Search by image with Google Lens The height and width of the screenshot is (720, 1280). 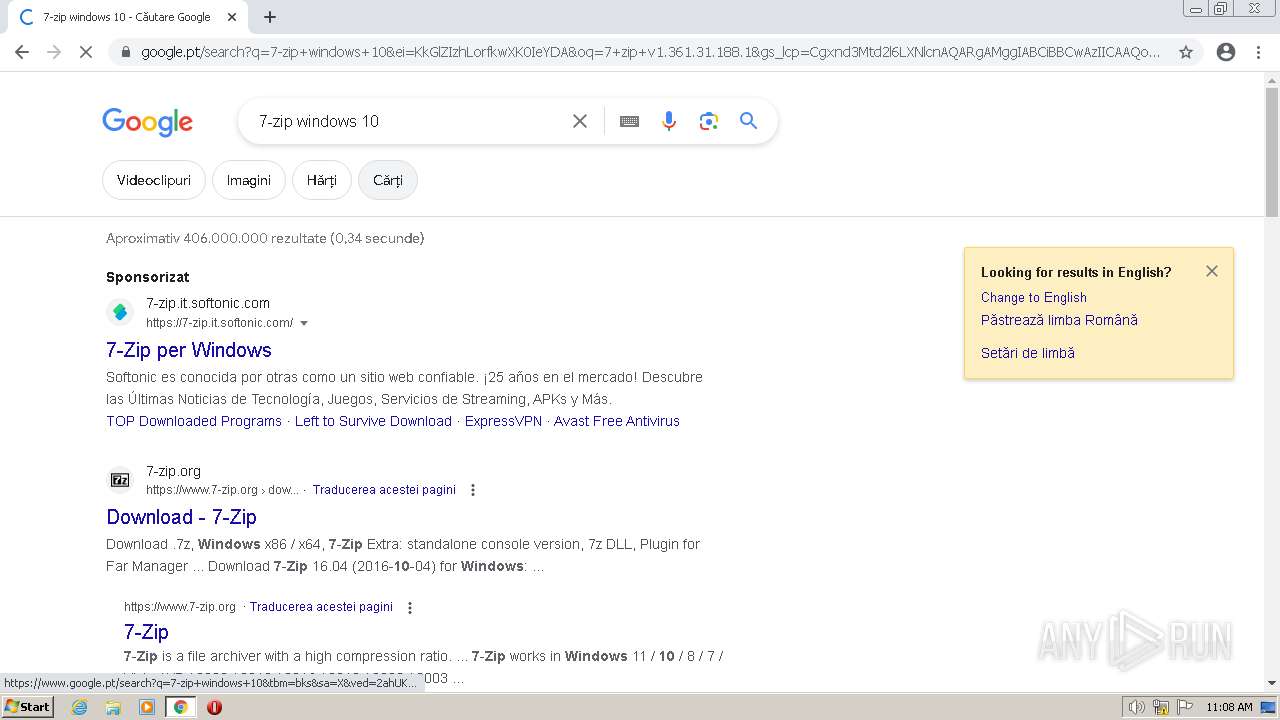pyautogui.click(x=709, y=121)
